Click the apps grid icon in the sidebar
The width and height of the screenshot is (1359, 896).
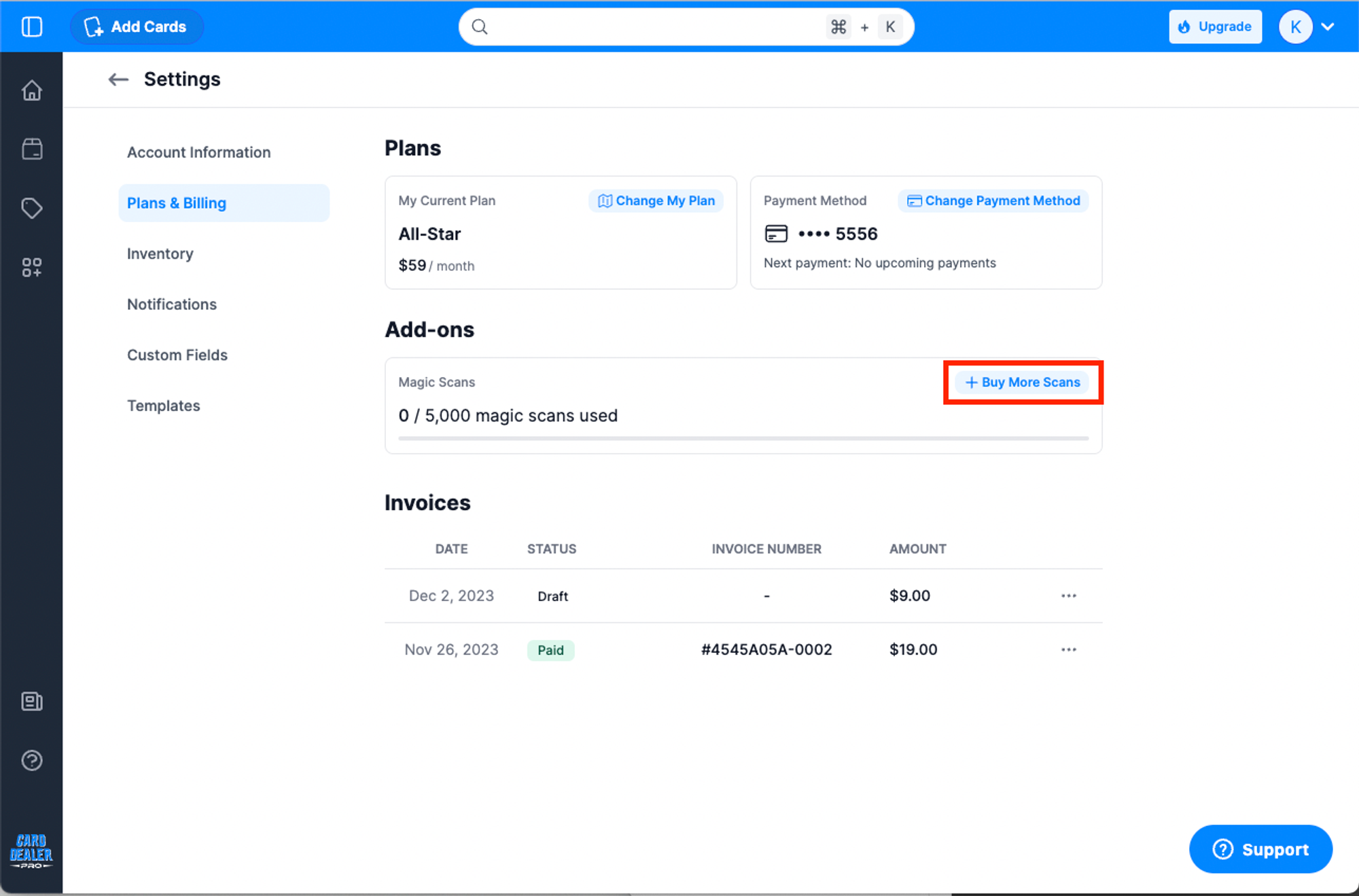pos(32,267)
